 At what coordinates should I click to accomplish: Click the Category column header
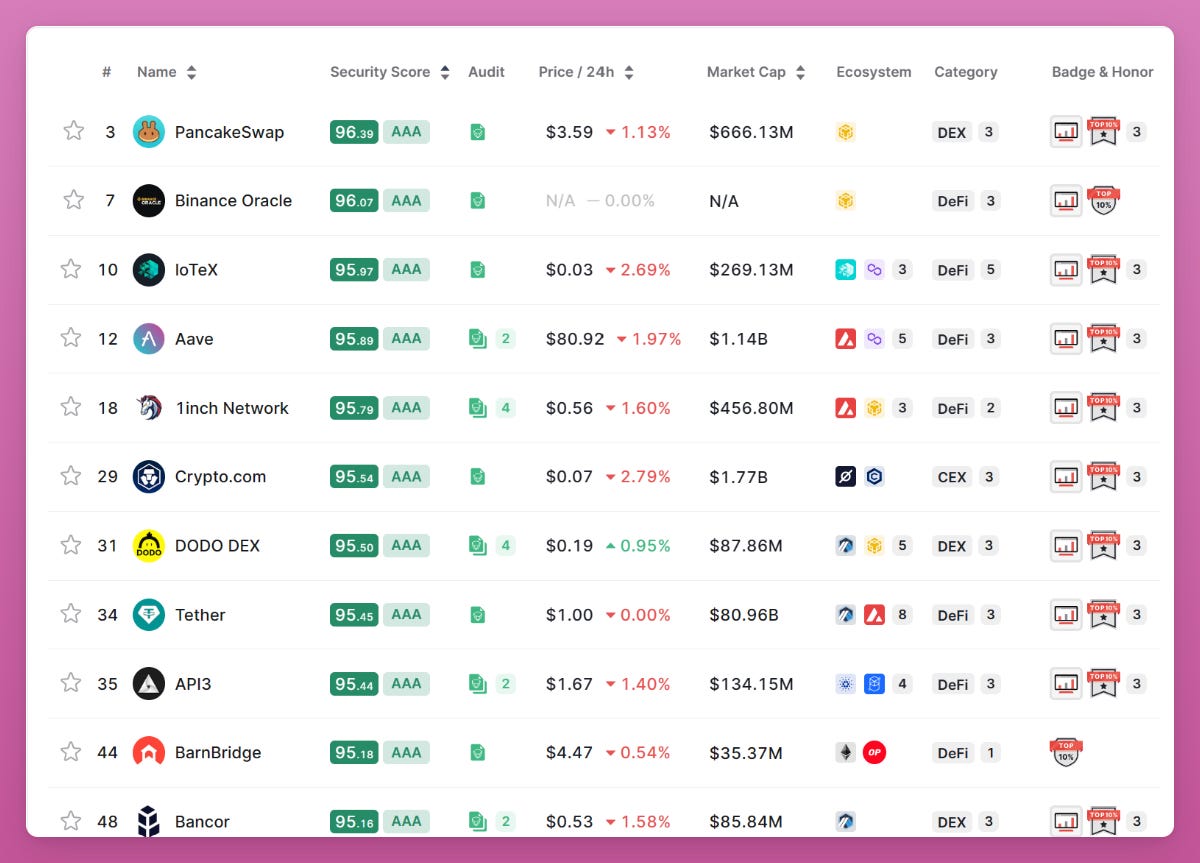pos(966,72)
